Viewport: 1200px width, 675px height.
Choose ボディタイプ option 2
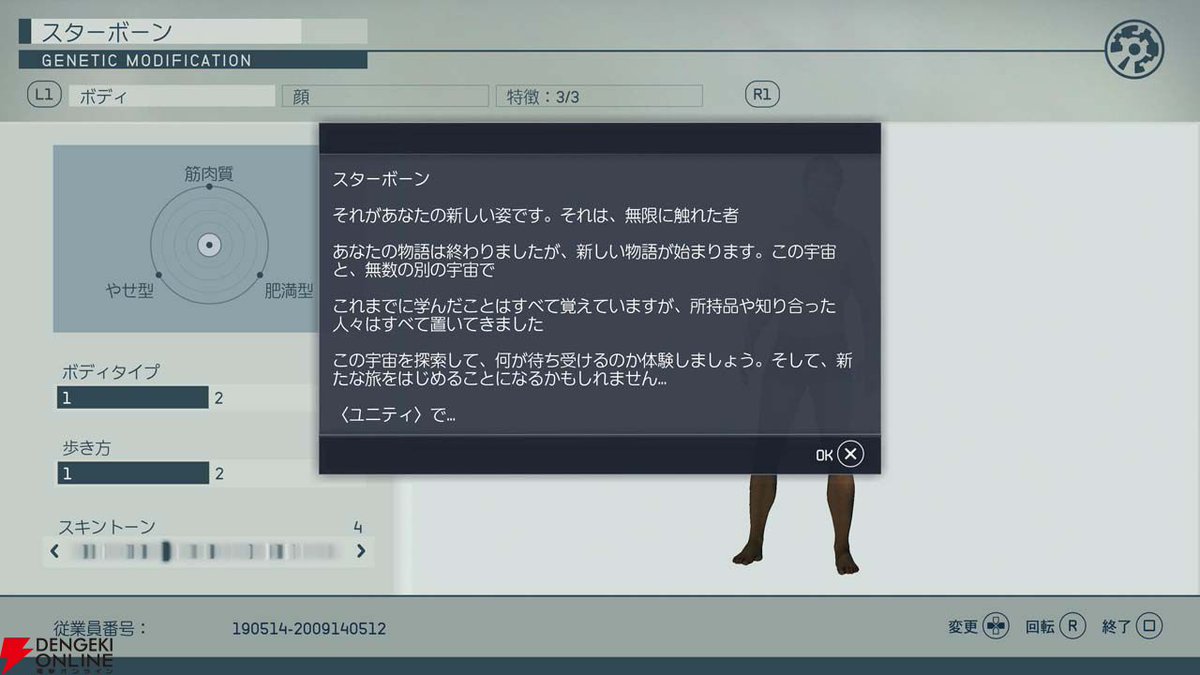point(219,398)
